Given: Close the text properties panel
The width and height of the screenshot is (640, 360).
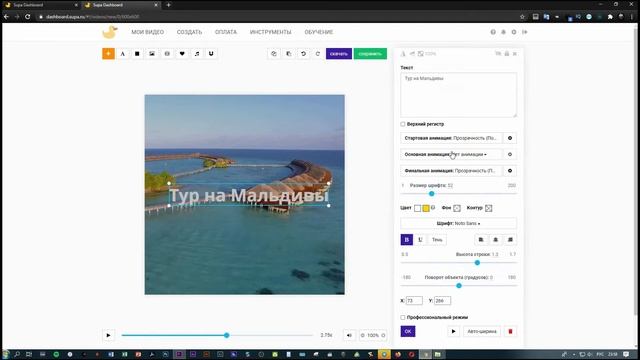Looking at the screenshot, I should pos(515,53).
